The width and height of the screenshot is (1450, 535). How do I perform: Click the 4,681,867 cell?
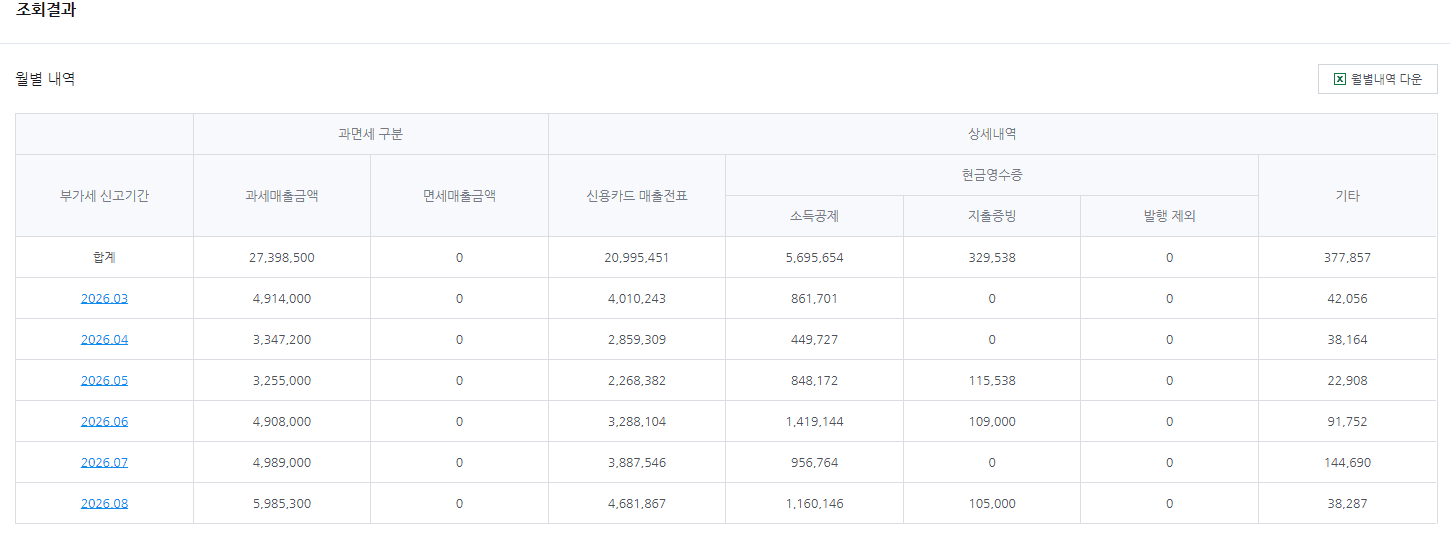(637, 503)
